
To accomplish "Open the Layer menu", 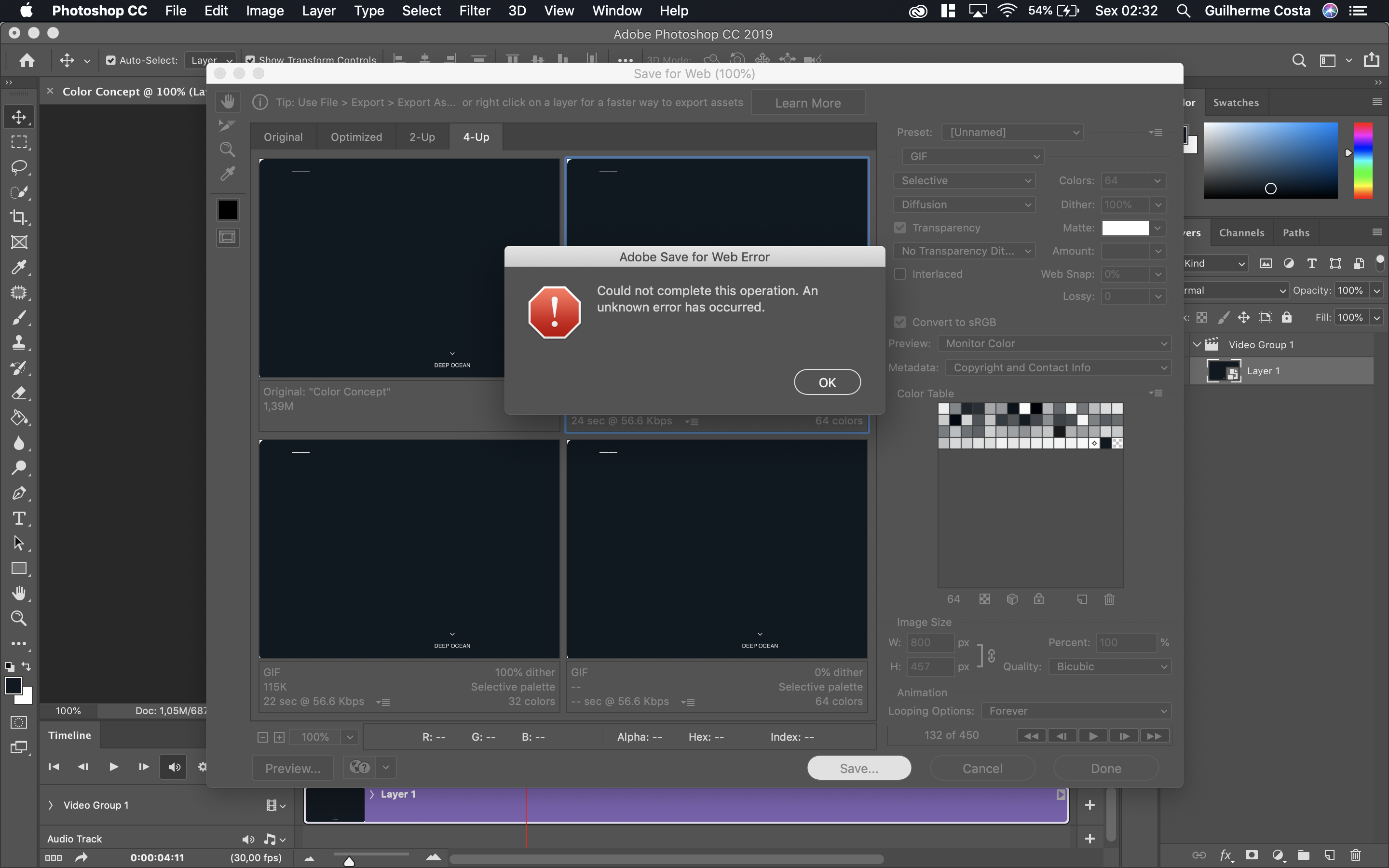I will tap(318, 11).
